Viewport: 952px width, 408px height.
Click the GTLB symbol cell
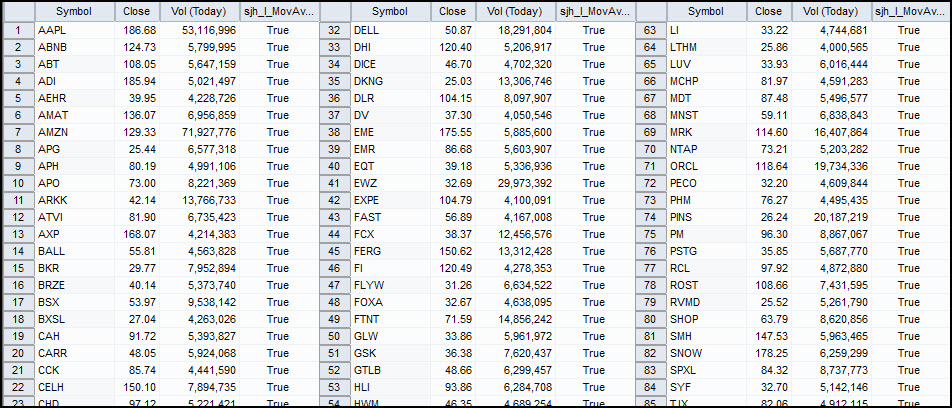click(x=391, y=370)
